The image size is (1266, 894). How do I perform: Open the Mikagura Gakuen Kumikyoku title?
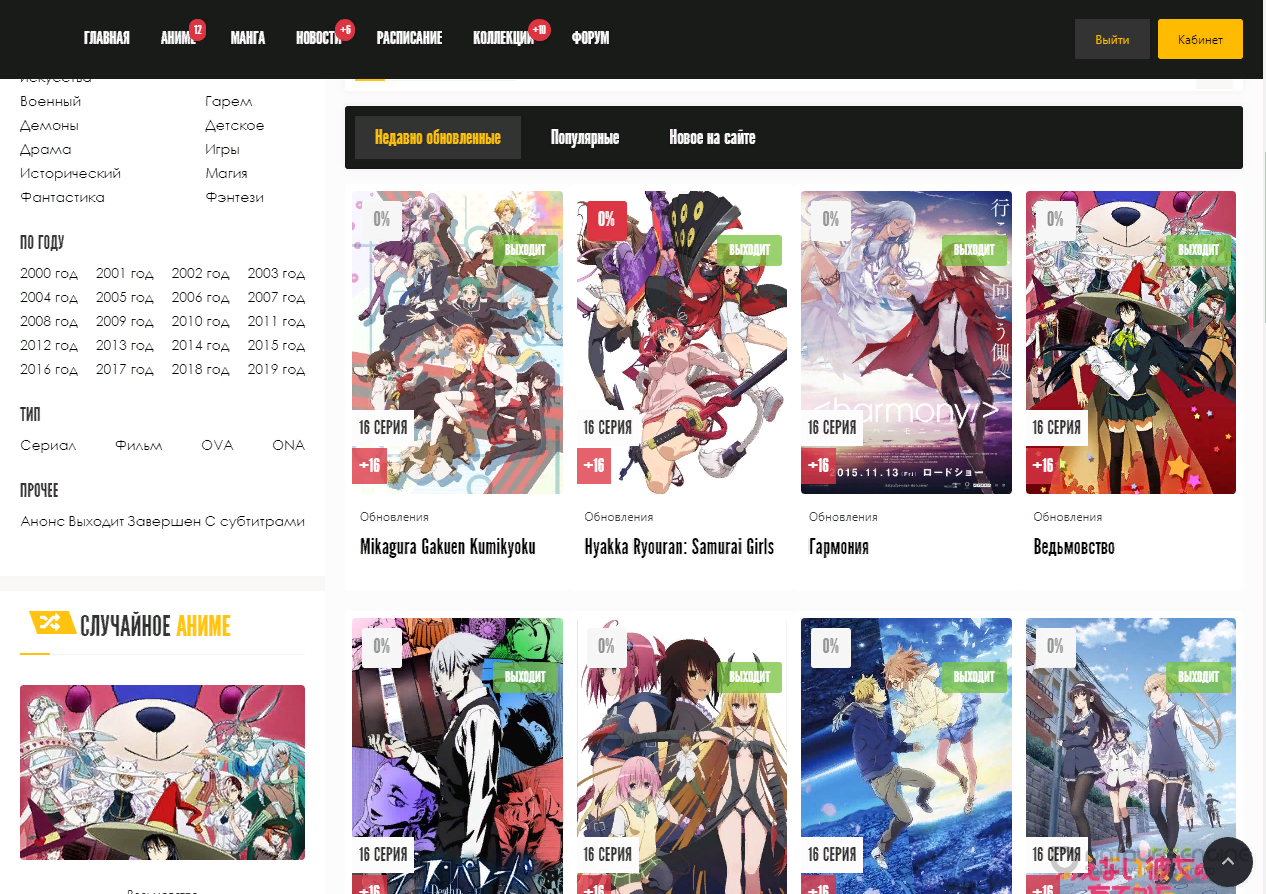pos(448,547)
